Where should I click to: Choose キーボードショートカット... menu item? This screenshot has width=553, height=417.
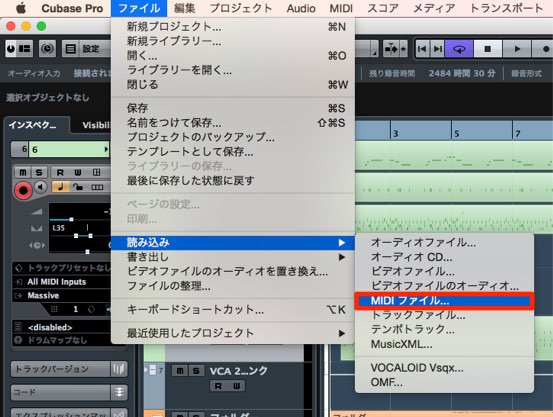tap(233, 309)
